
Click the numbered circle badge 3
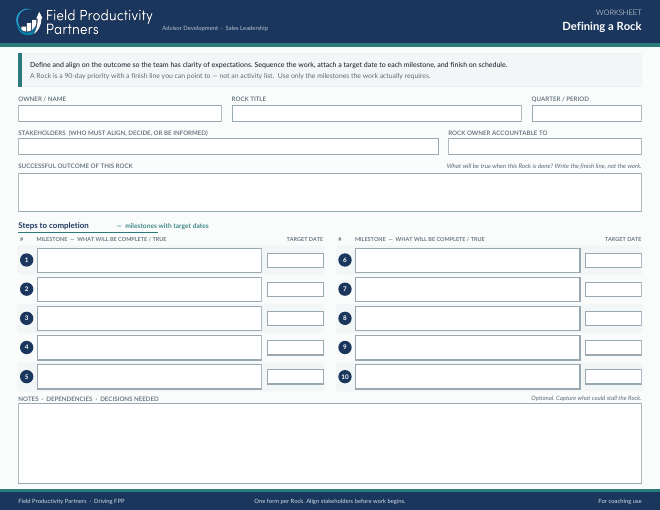(x=27, y=318)
